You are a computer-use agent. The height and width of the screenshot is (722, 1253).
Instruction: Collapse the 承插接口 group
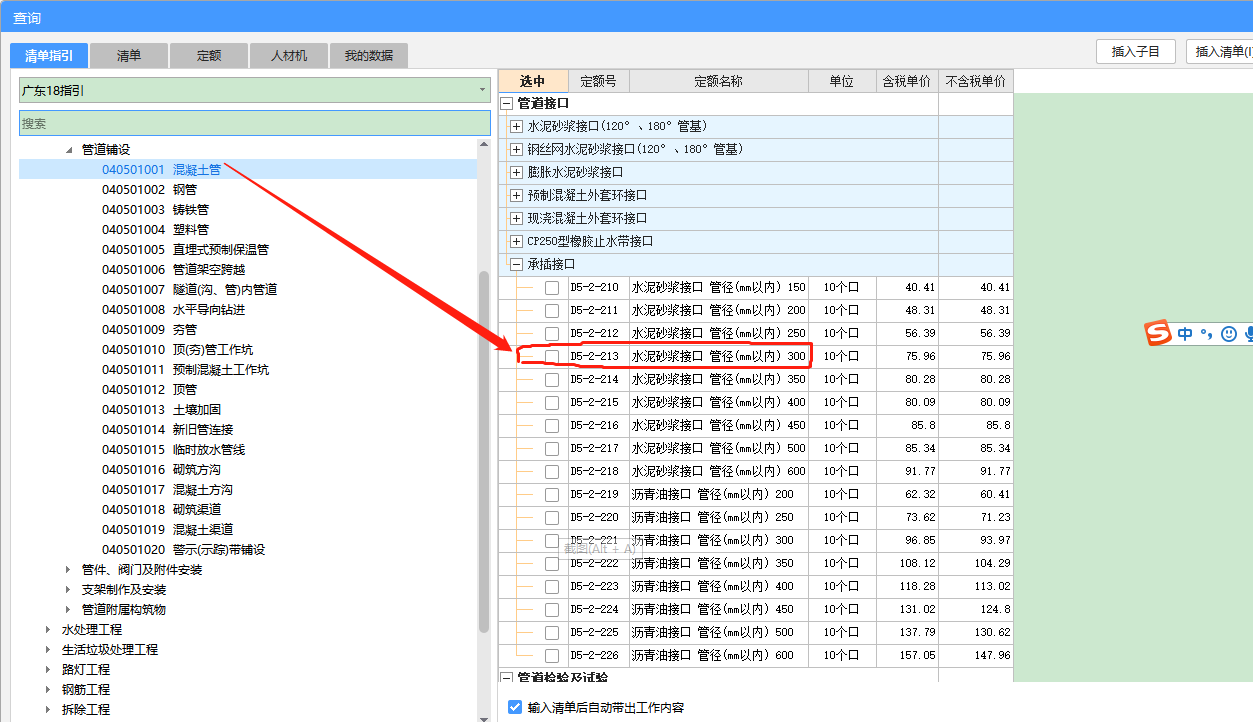[517, 264]
